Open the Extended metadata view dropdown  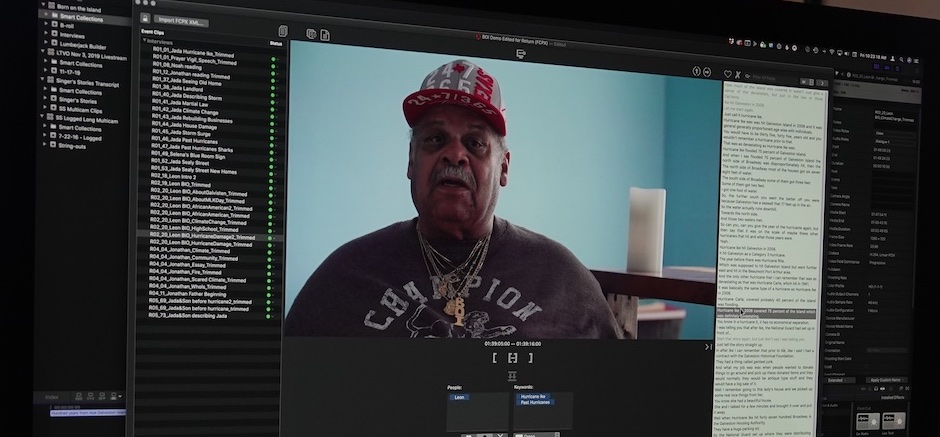coord(838,380)
